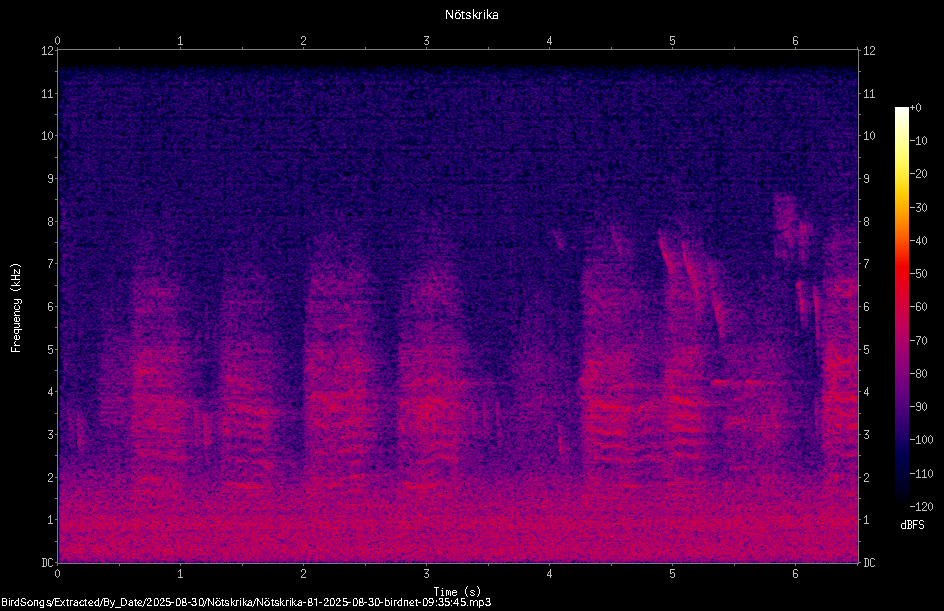Click the -100 label on dBFS scale
The height and width of the screenshot is (611, 944).
(921, 440)
